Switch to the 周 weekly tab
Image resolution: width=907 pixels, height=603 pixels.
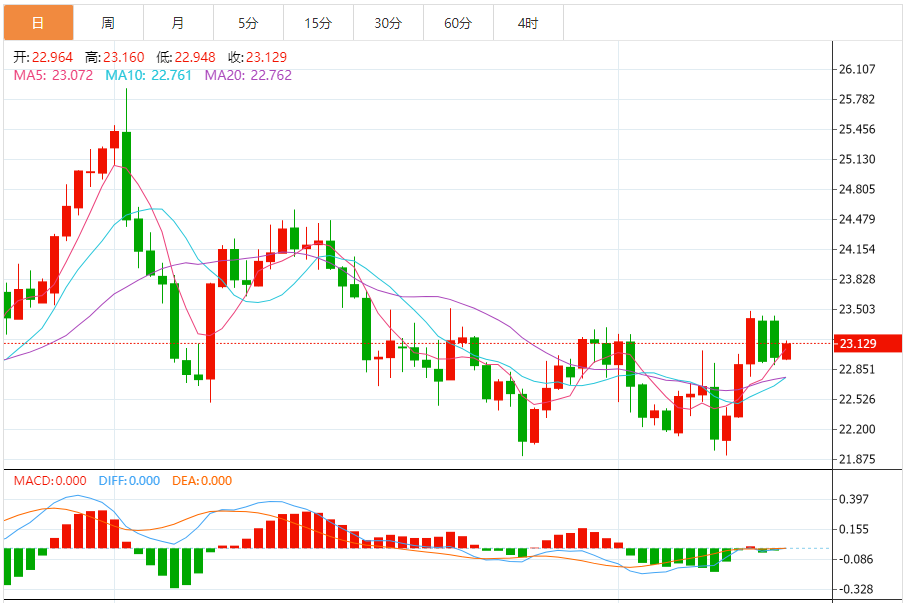(x=108, y=23)
